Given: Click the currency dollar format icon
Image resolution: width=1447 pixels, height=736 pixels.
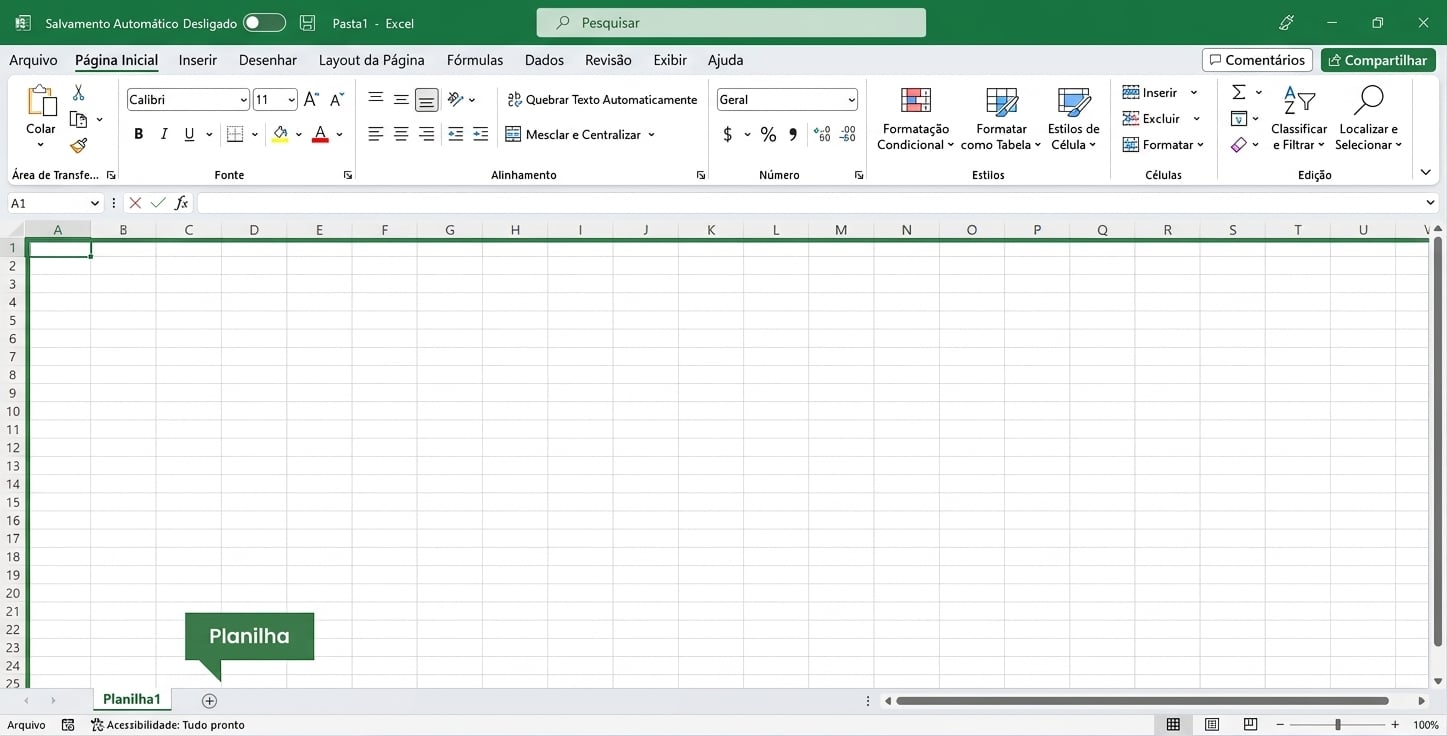Looking at the screenshot, I should (x=727, y=134).
